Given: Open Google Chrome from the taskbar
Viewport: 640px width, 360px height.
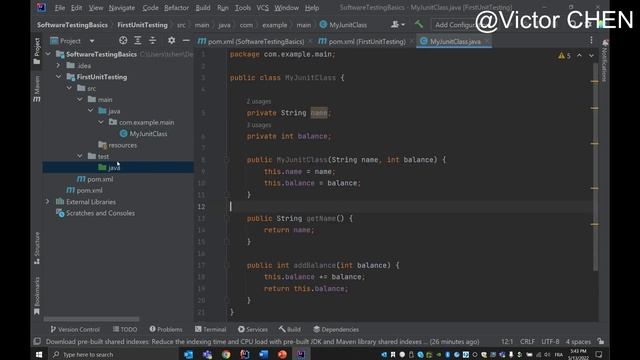Looking at the screenshot, I should (226, 354).
